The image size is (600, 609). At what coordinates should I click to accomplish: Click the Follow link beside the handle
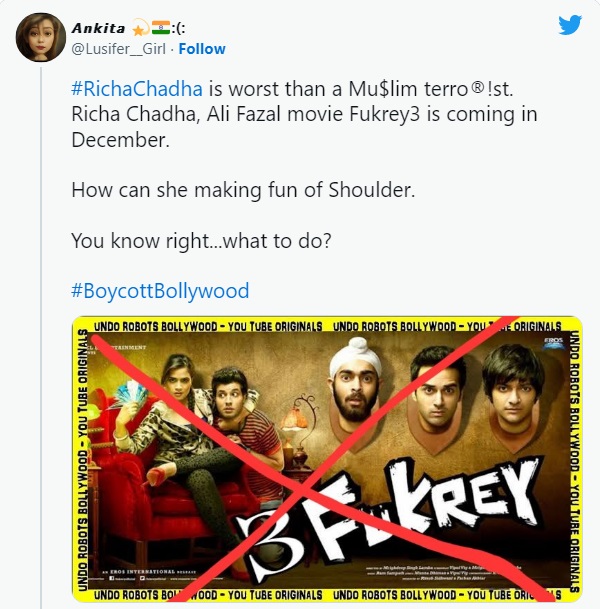(202, 49)
